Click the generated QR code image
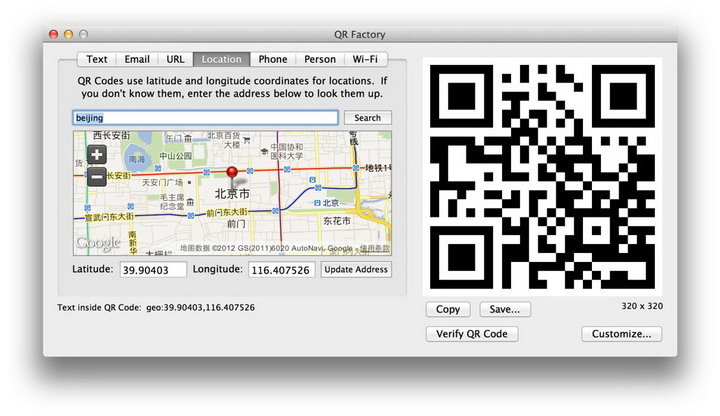720x416 pixels. (542, 177)
